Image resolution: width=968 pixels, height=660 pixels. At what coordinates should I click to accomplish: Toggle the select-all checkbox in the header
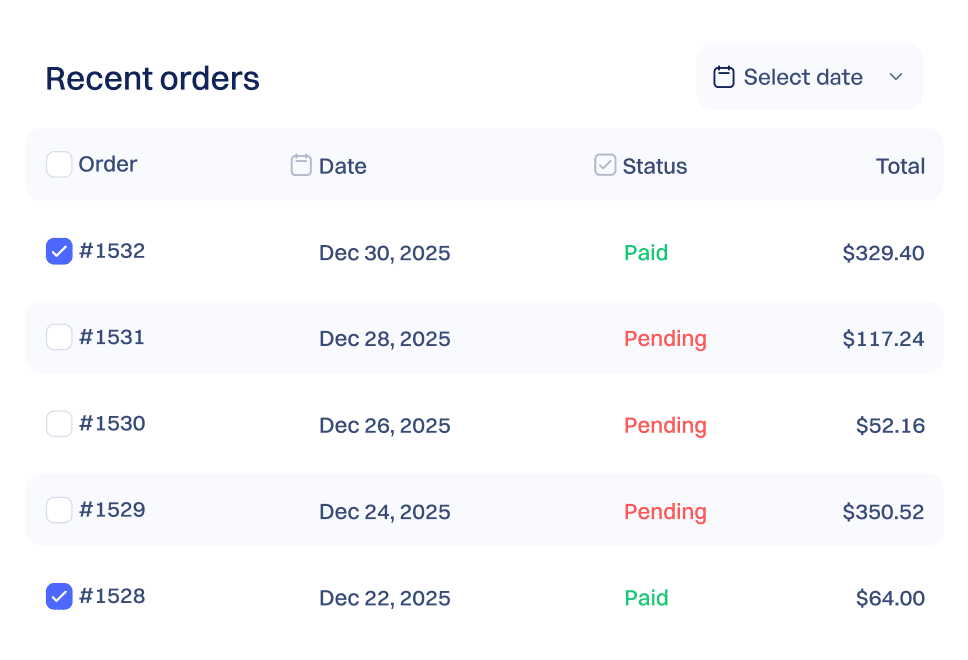click(59, 164)
